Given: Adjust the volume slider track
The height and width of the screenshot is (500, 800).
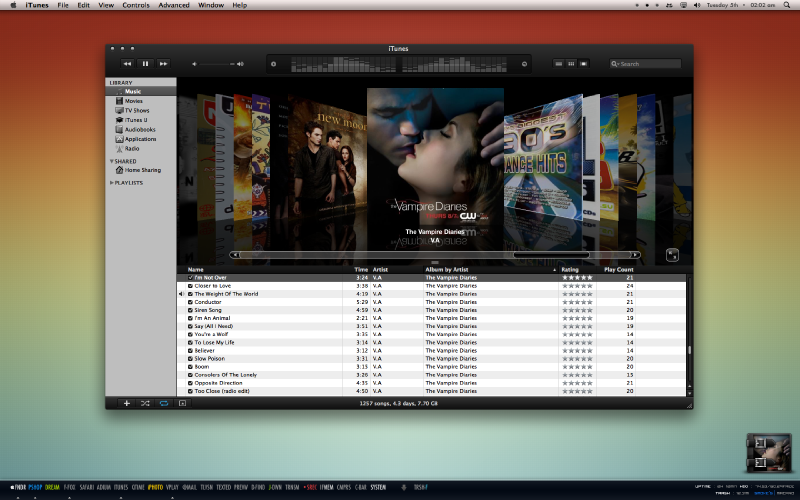Looking at the screenshot, I should [x=216, y=64].
